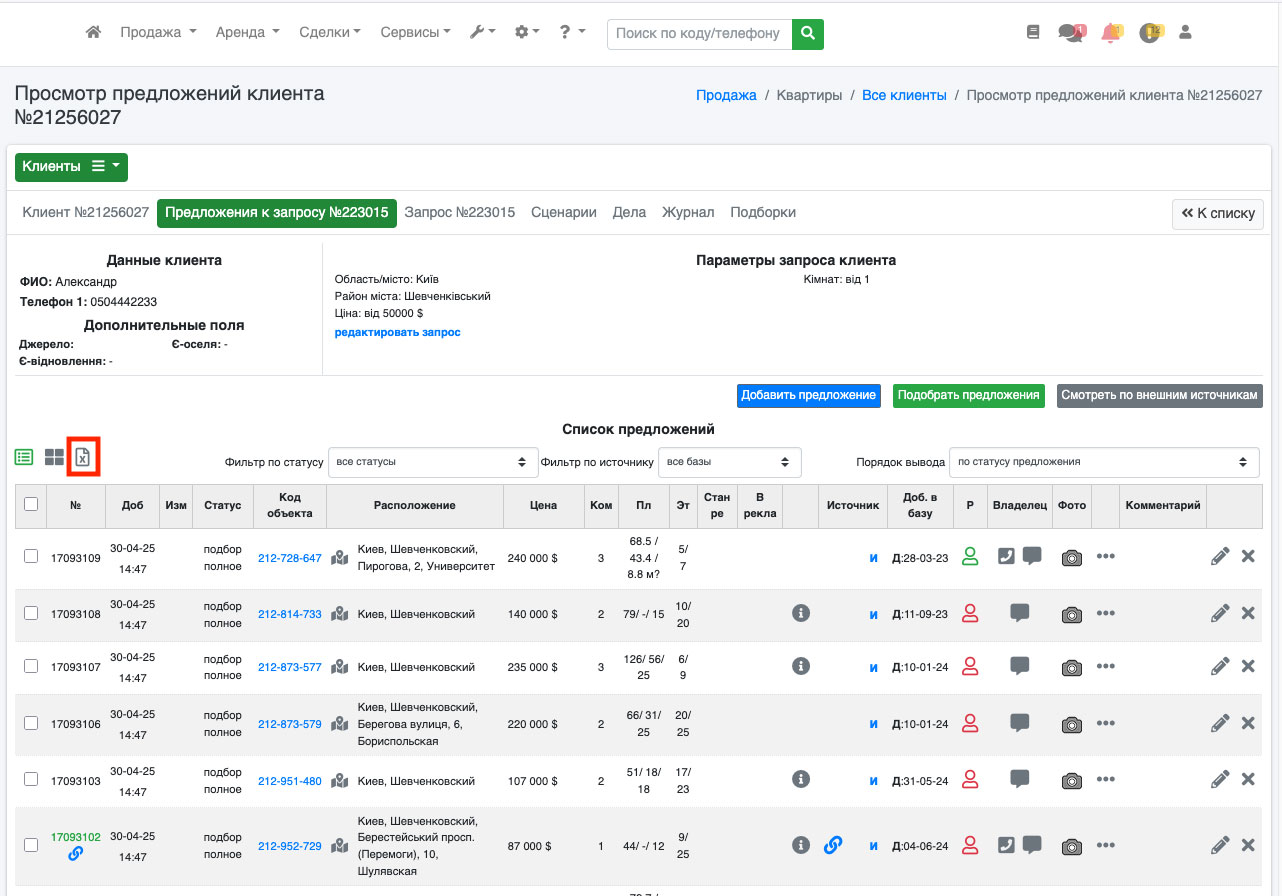The image size is (1282, 896).
Task: Open photo camera icon for 17093107
Action: 1072,667
